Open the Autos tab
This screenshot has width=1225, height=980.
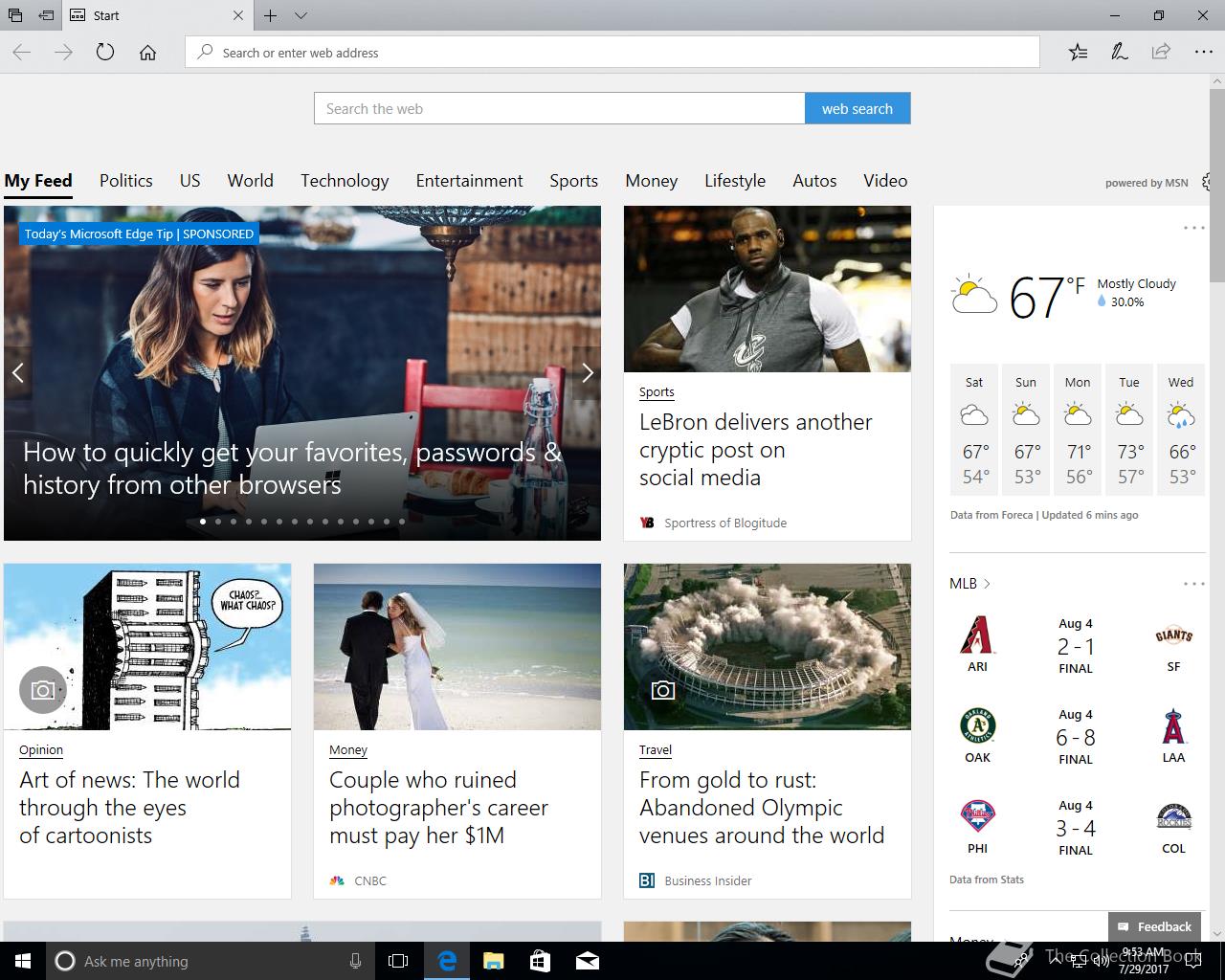tap(814, 181)
